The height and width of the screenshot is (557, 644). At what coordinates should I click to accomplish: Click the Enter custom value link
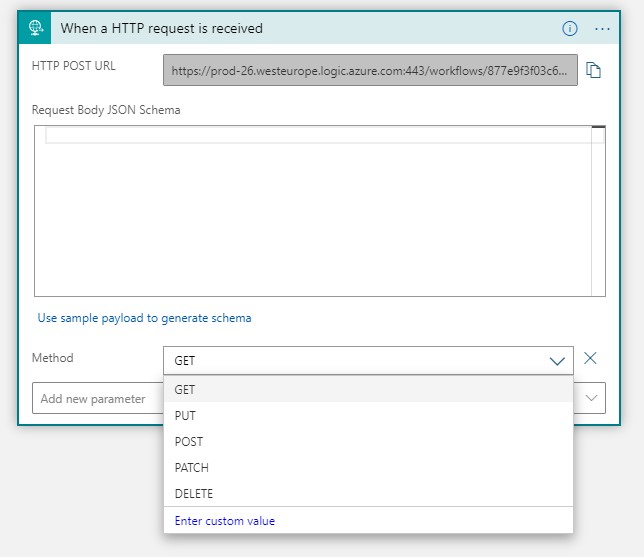(224, 520)
